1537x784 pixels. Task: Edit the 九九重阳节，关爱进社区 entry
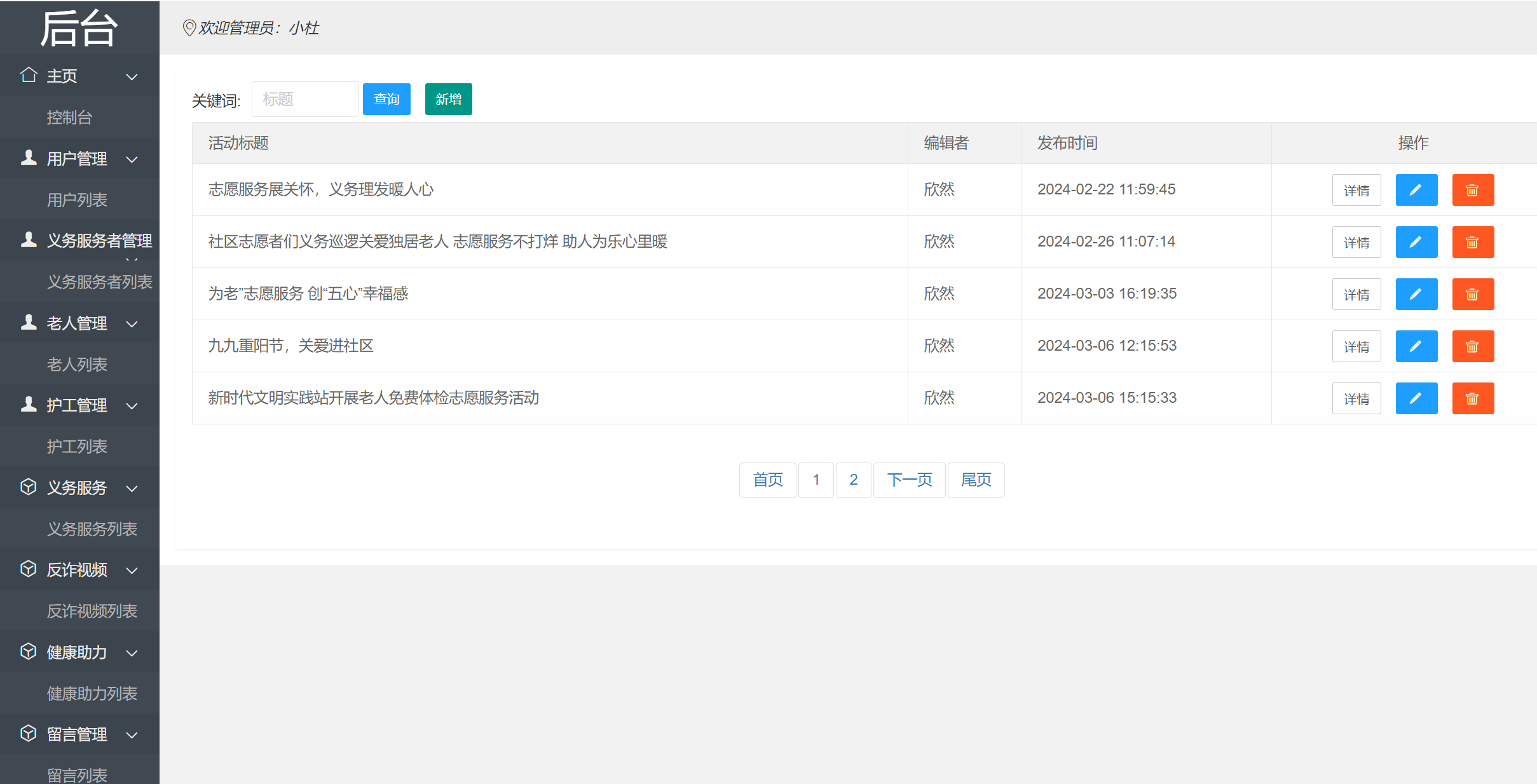point(1416,346)
